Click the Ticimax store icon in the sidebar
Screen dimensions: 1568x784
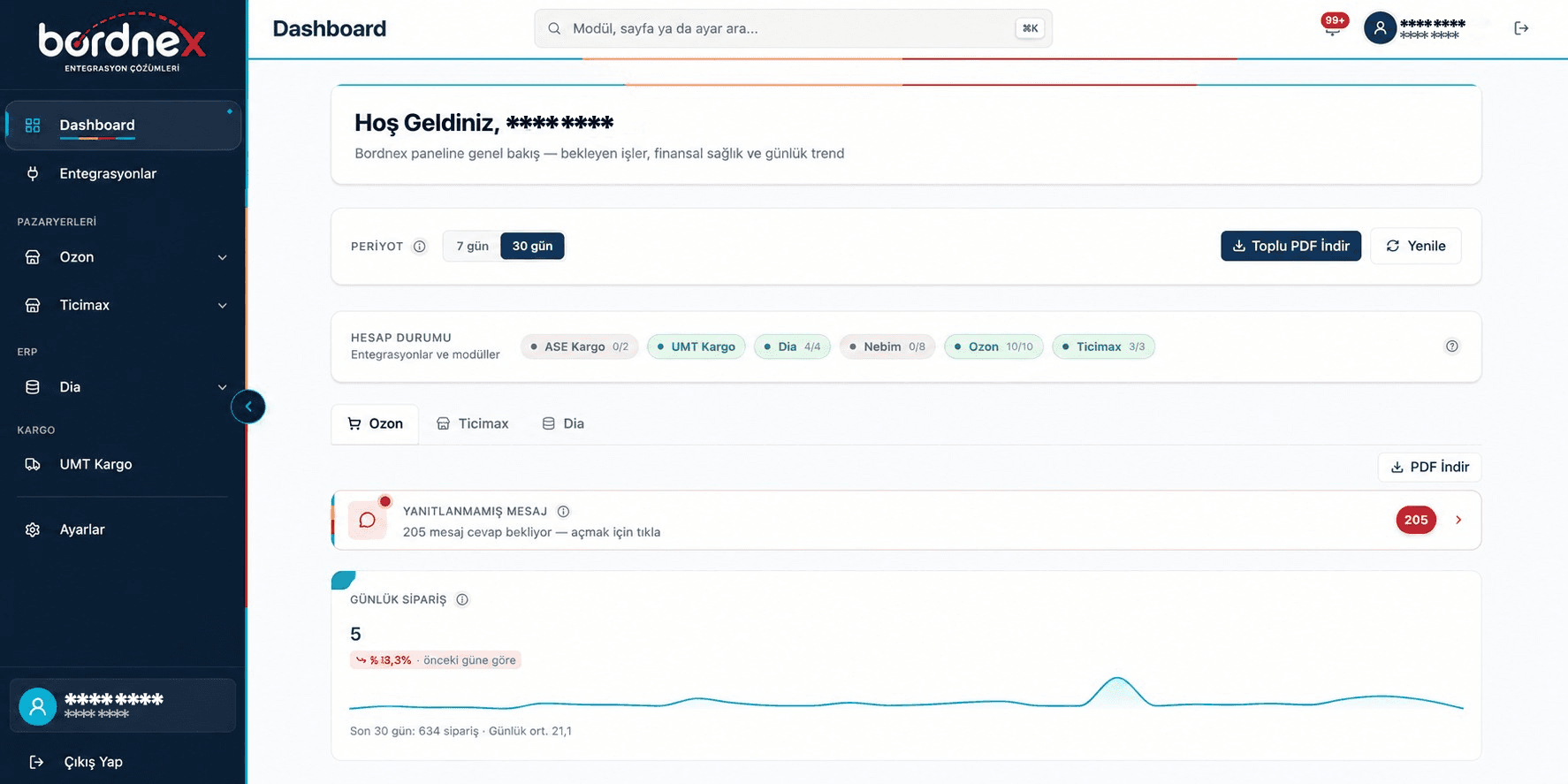pyautogui.click(x=33, y=305)
